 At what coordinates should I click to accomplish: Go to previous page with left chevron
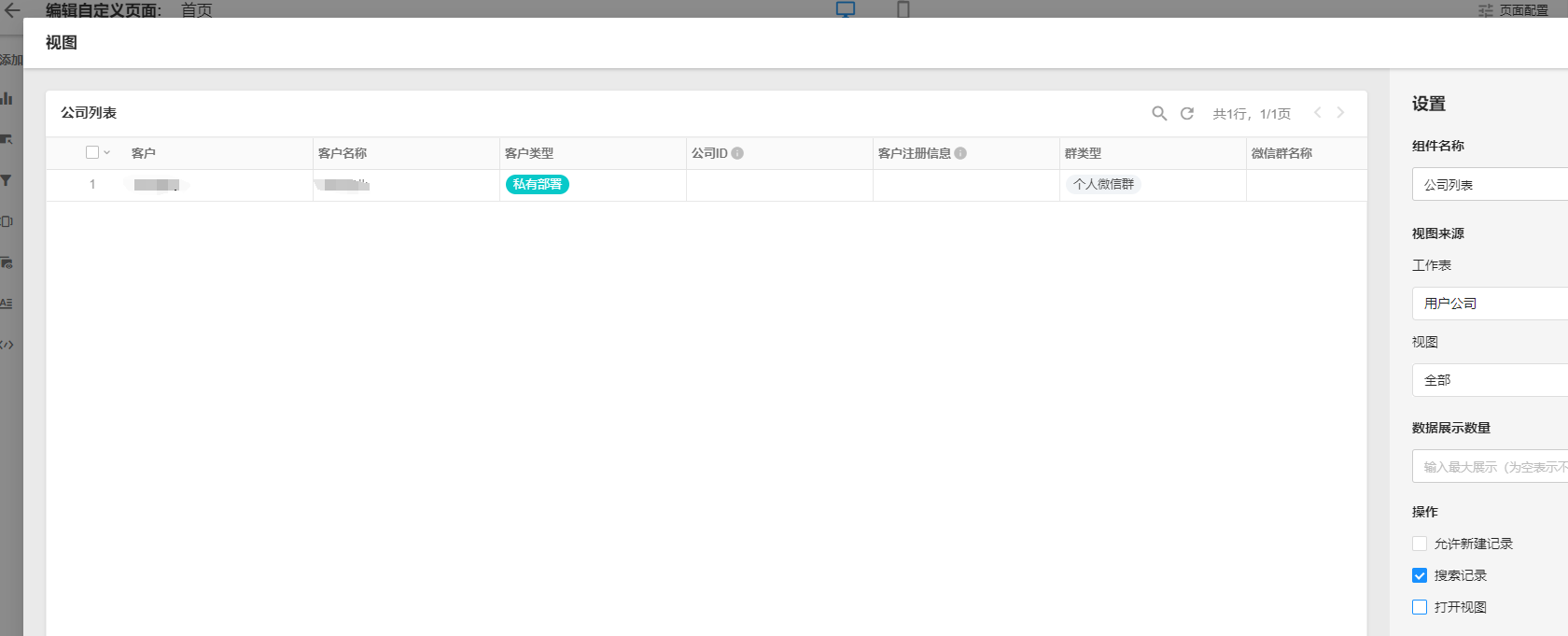1318,112
